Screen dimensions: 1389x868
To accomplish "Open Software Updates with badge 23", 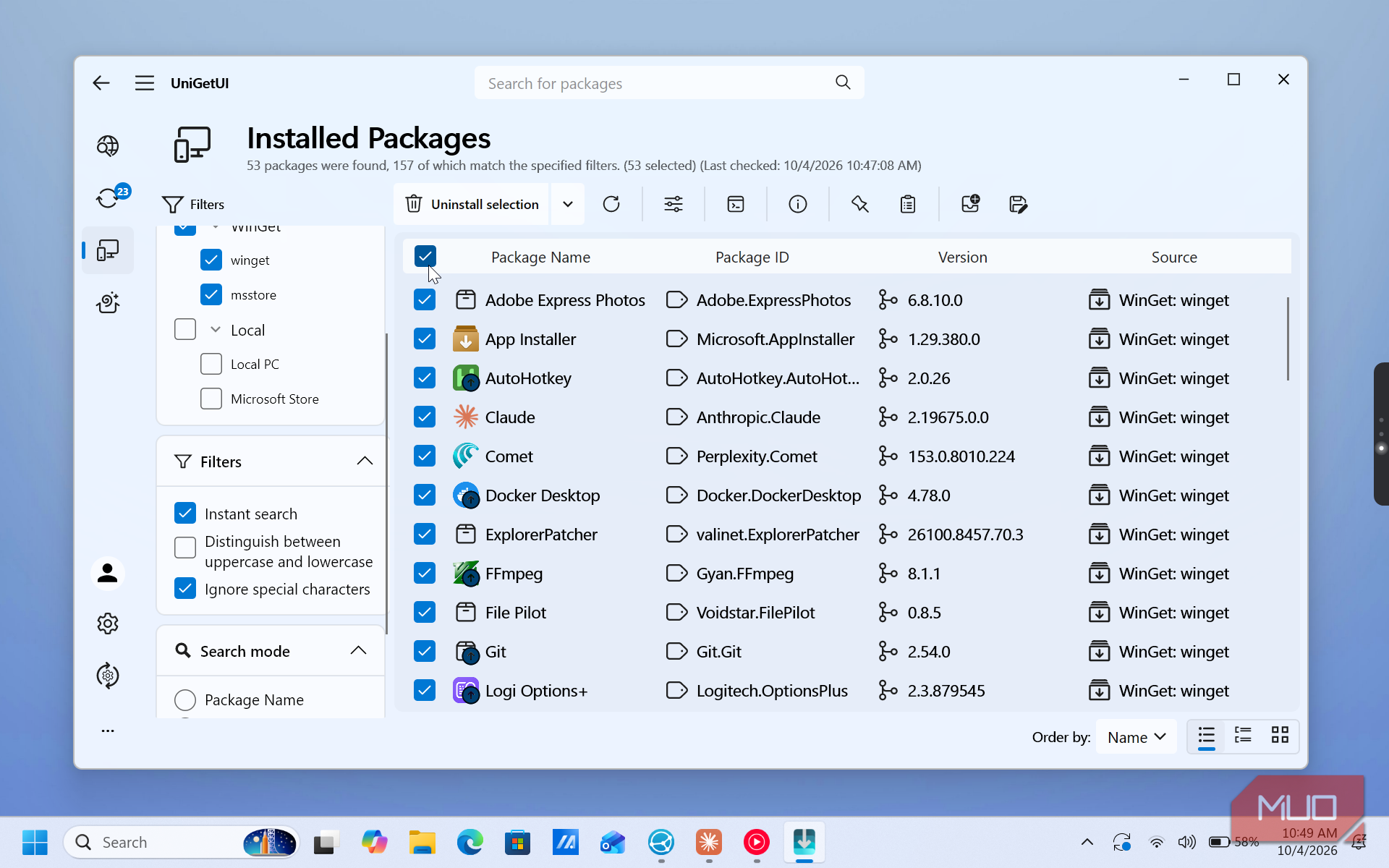I will (108, 197).
